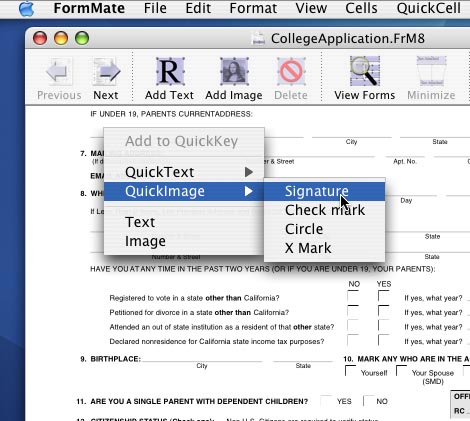Click the mailing address Apt. No. field

(x=405, y=154)
